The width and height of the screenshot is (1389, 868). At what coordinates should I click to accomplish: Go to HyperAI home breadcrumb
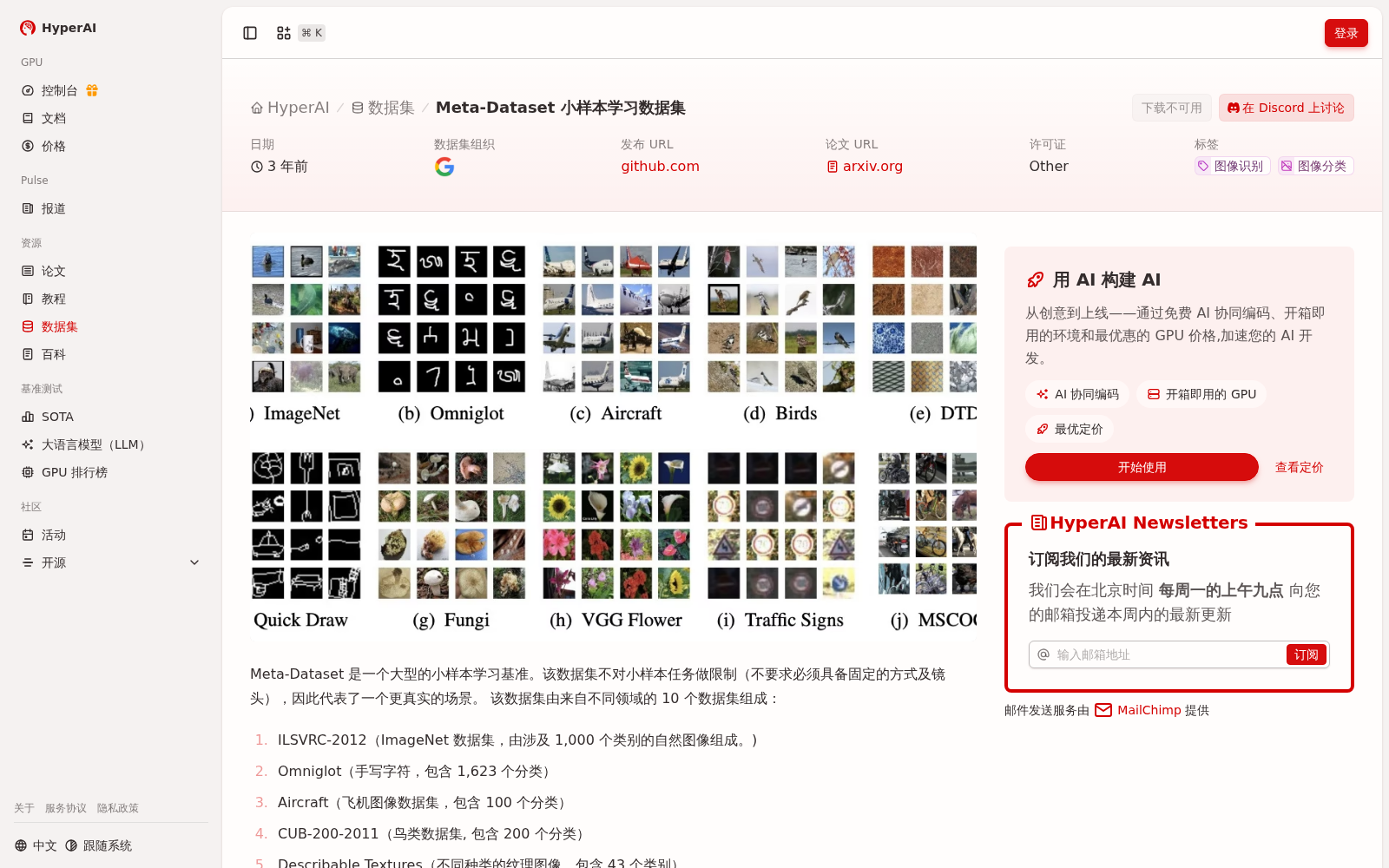(x=290, y=108)
